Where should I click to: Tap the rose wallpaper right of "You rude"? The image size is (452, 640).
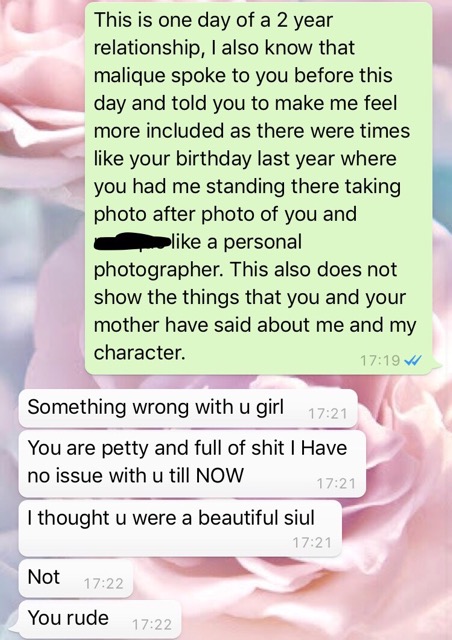click(x=314, y=616)
